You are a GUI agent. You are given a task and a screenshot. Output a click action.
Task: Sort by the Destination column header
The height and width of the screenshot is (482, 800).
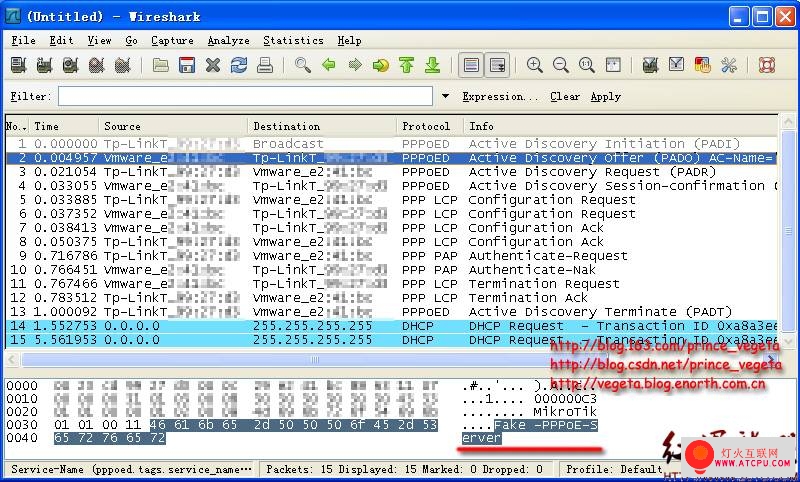tap(322, 126)
